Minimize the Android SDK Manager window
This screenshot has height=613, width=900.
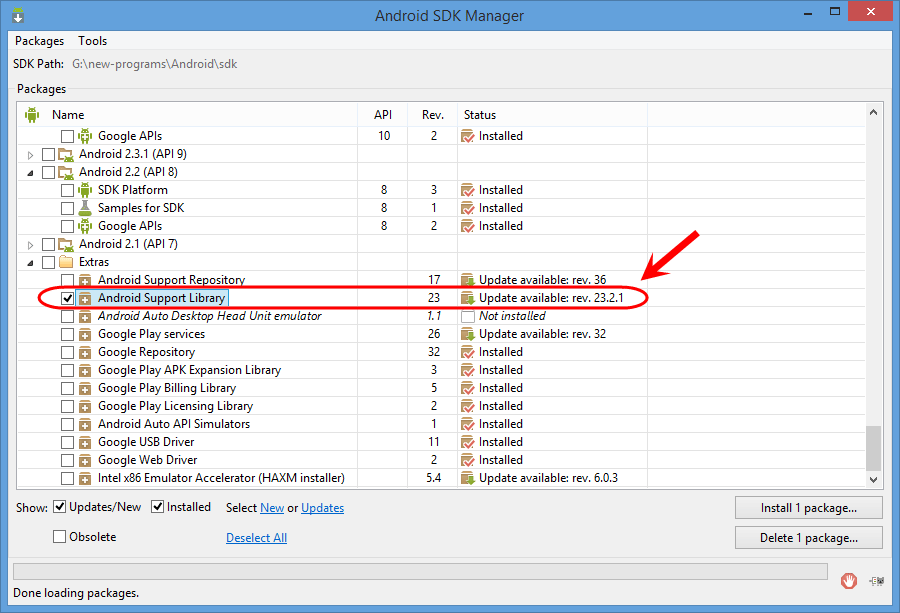(808, 12)
